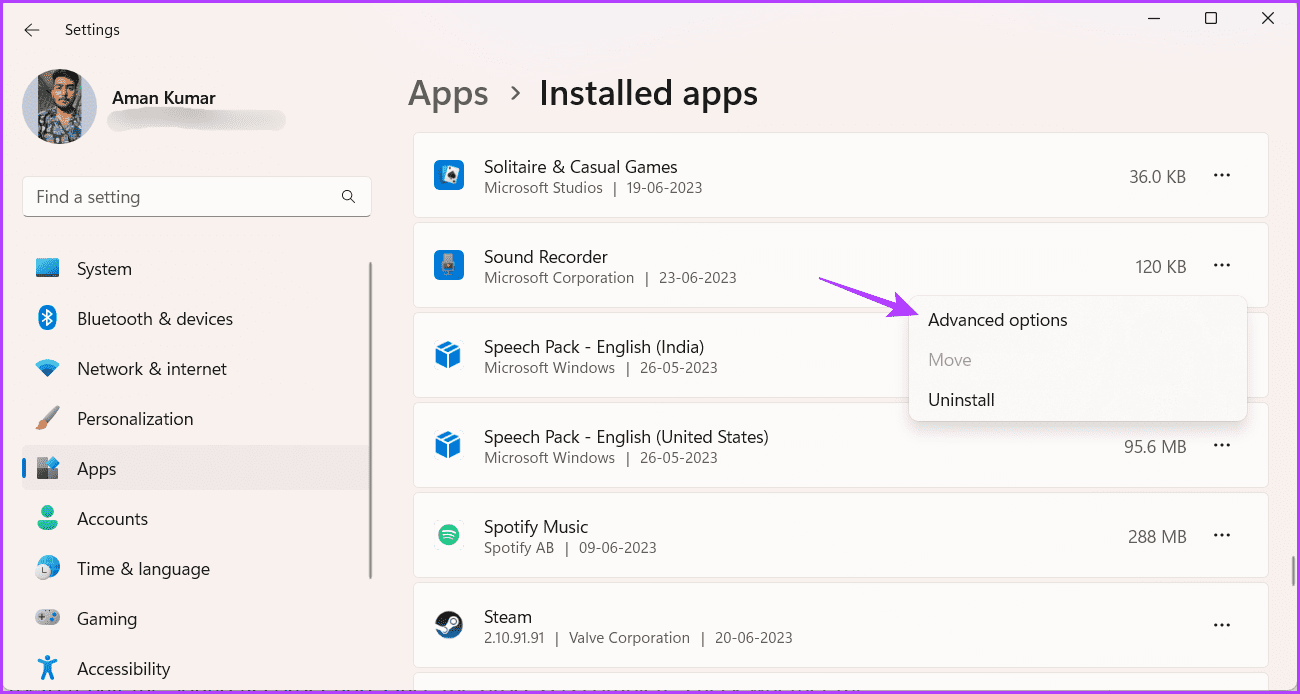1300x694 pixels.
Task: Click the search magnifier icon
Action: (348, 197)
